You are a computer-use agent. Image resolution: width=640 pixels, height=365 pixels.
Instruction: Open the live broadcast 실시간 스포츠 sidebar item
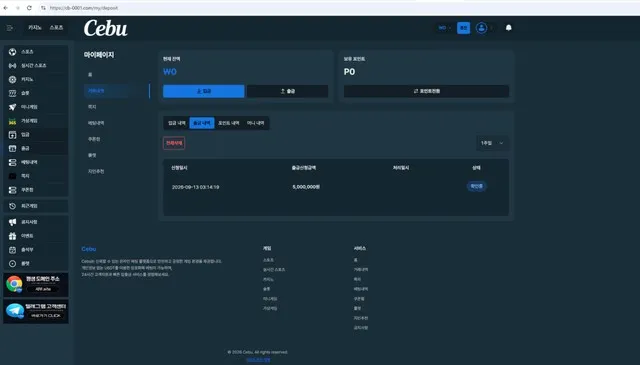coord(36,66)
